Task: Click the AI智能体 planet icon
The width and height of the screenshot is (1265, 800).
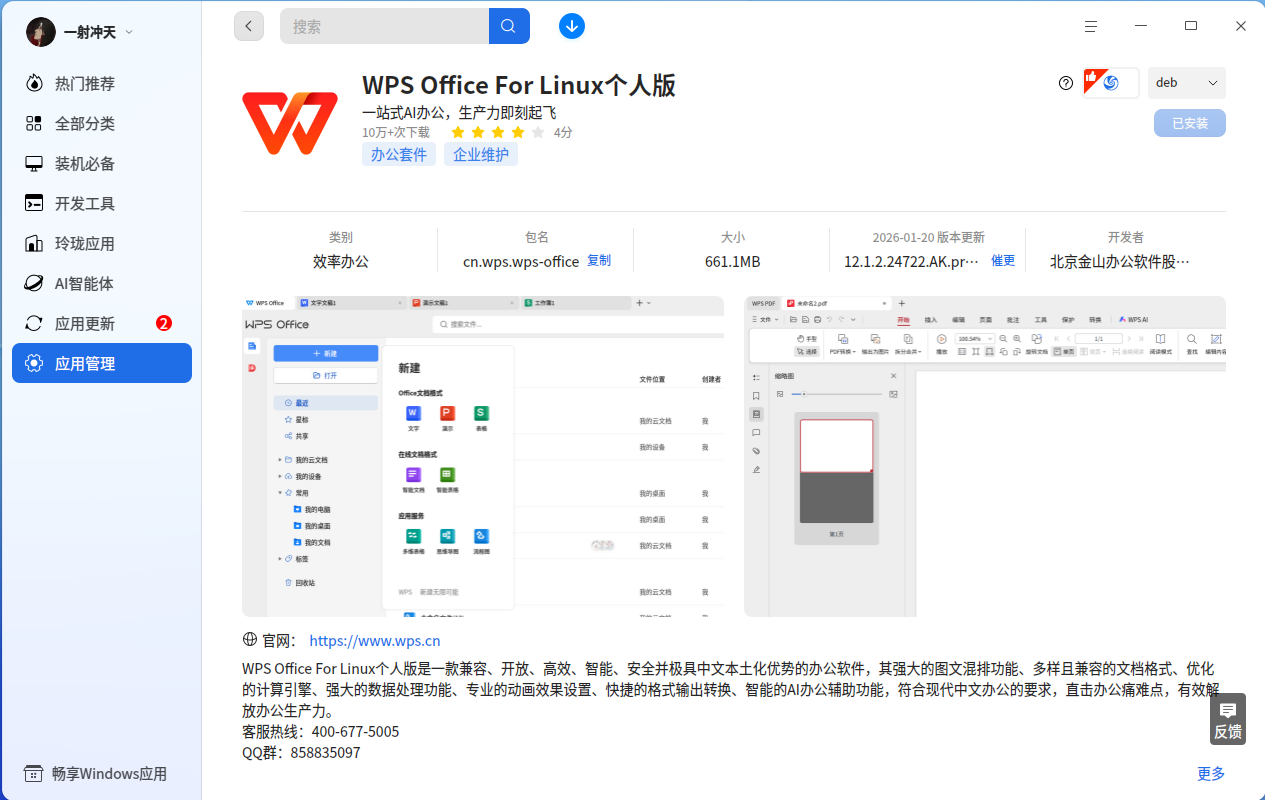Action: [x=34, y=283]
